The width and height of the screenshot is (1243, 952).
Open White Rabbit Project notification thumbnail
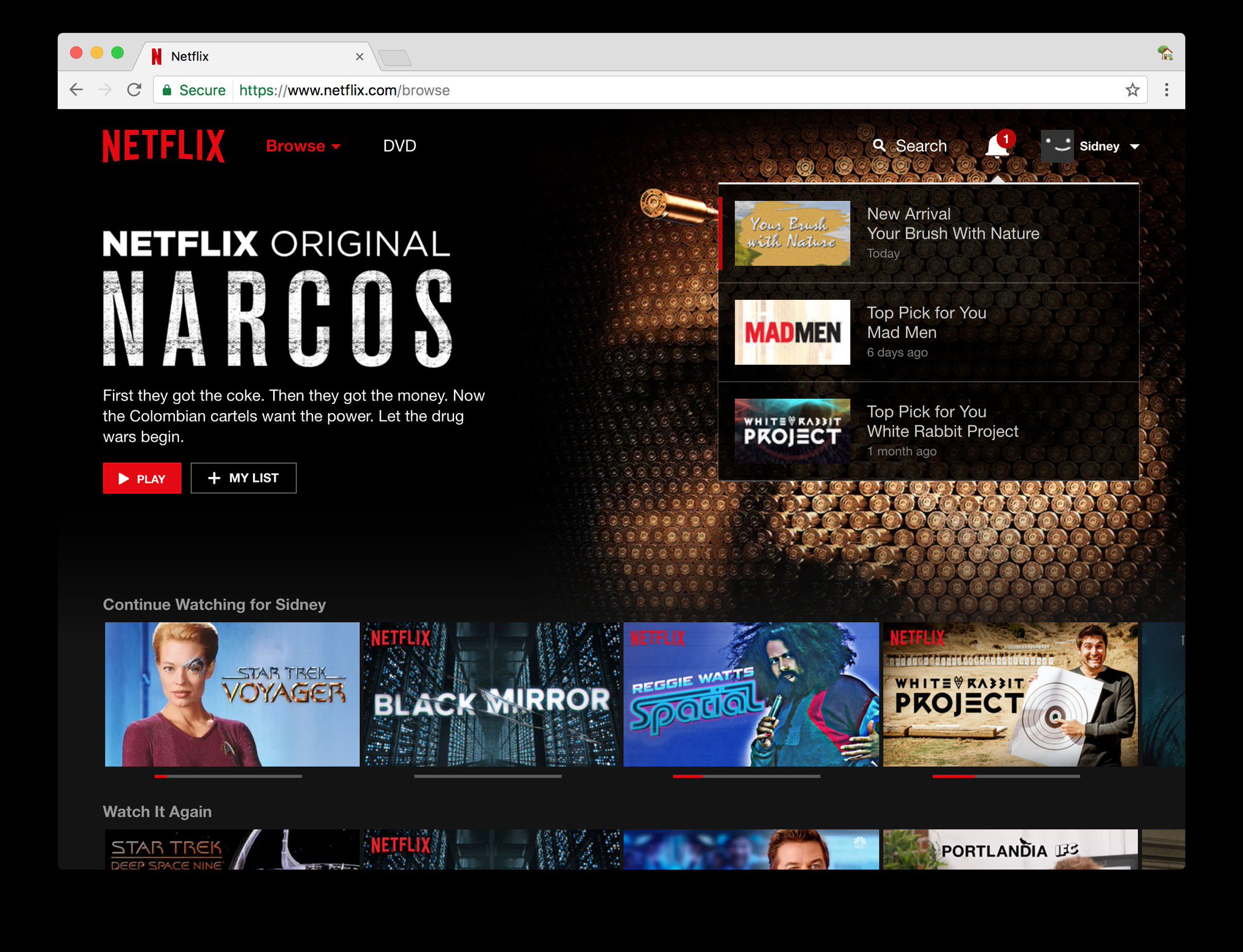click(x=792, y=431)
